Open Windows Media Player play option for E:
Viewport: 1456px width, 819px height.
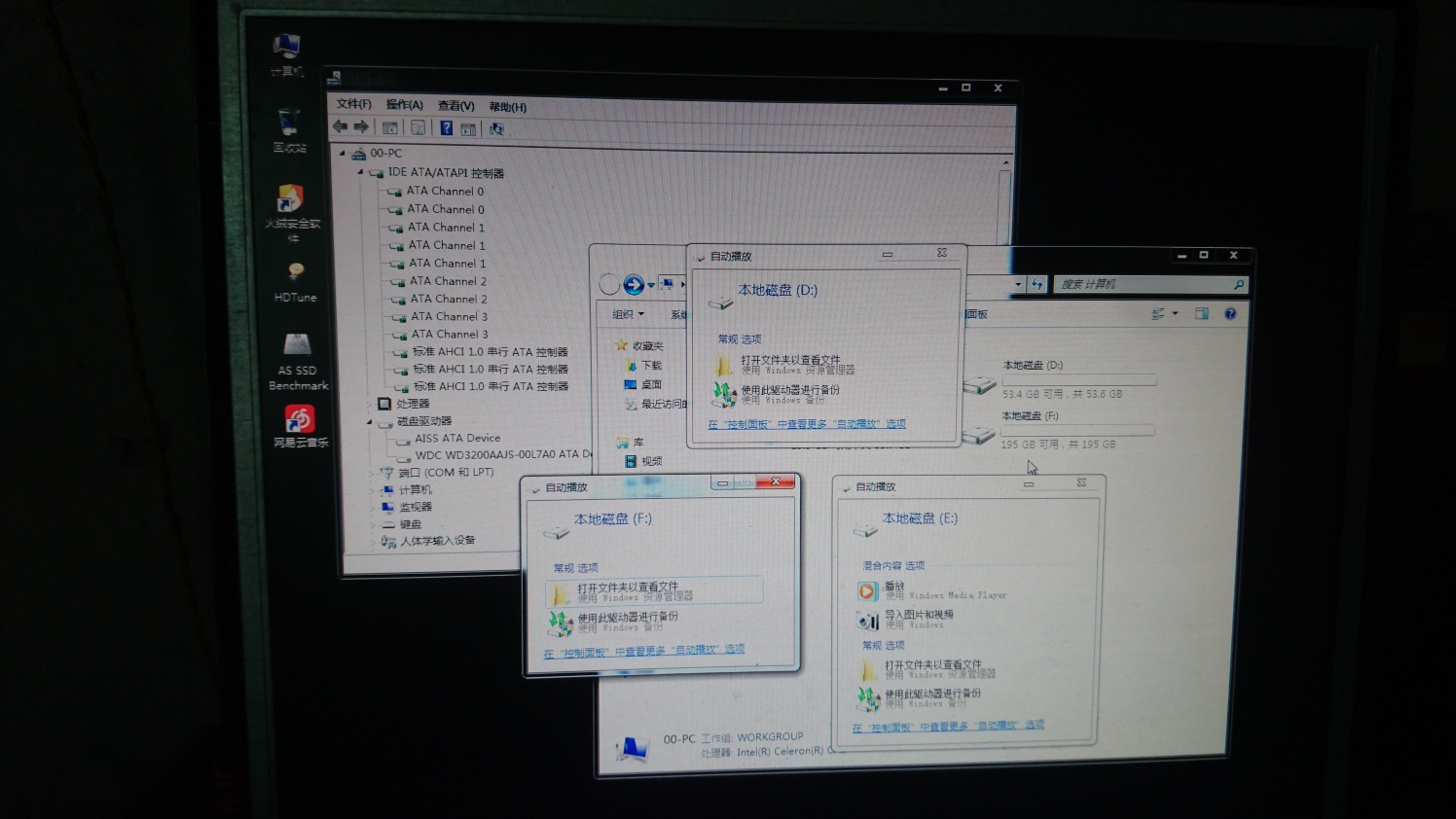(x=931, y=590)
